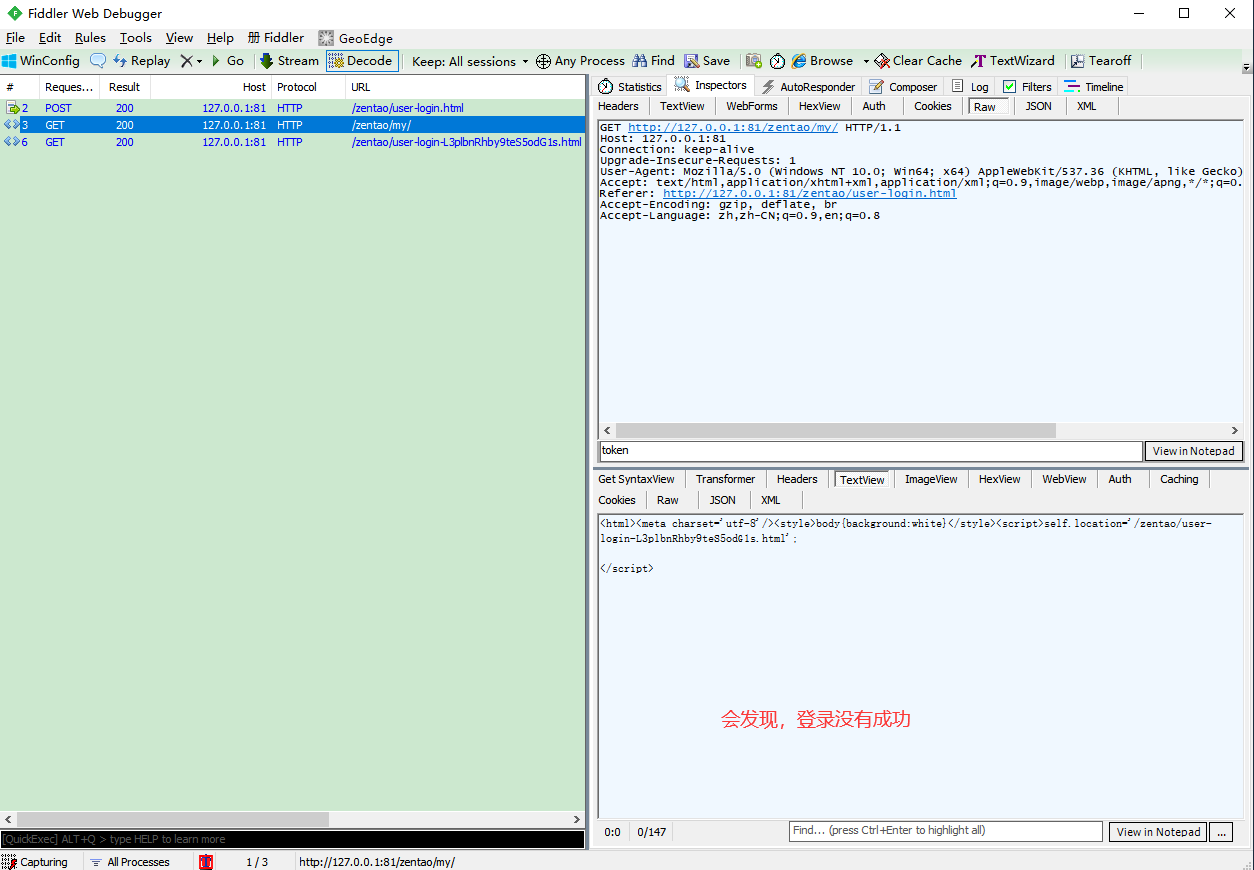1254x870 pixels.
Task: Click Clear Cache button
Action: (918, 61)
